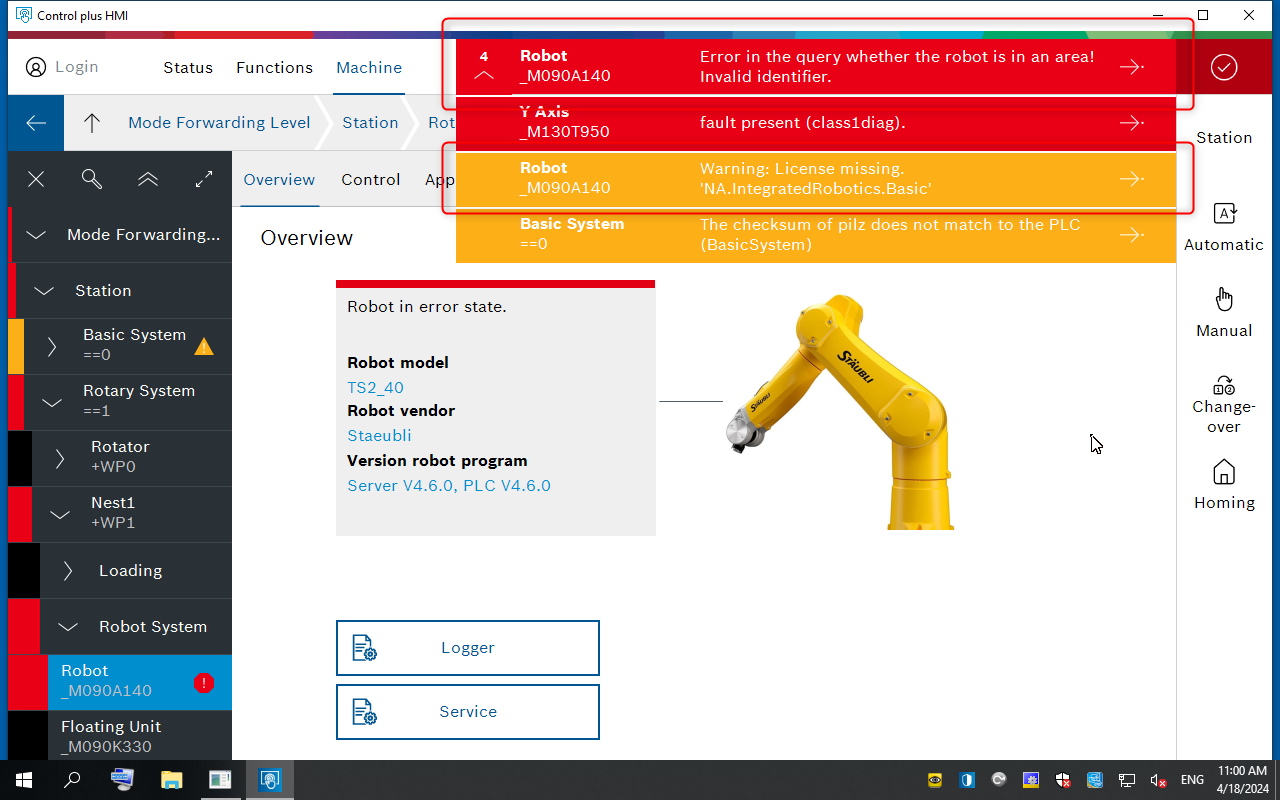1280x800 pixels.
Task: Click the Service button
Action: [x=468, y=712]
